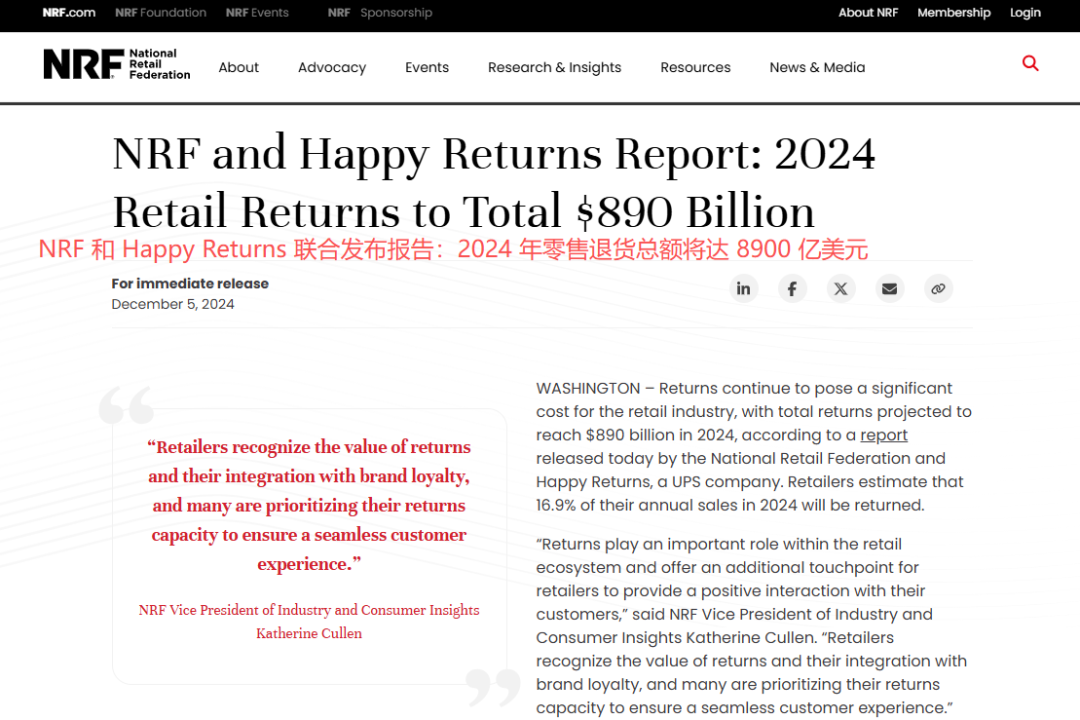Click the NRF National Retail Federation logo
This screenshot has width=1080, height=720.
point(117,65)
